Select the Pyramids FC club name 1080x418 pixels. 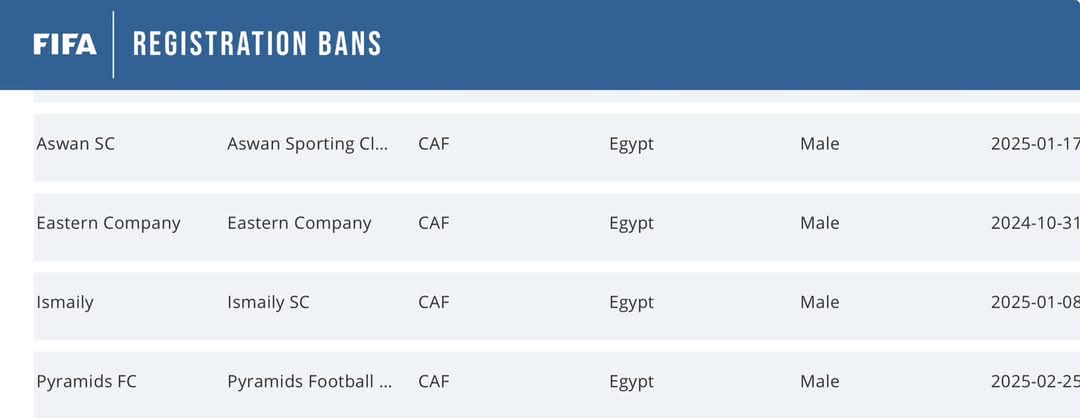click(87, 382)
